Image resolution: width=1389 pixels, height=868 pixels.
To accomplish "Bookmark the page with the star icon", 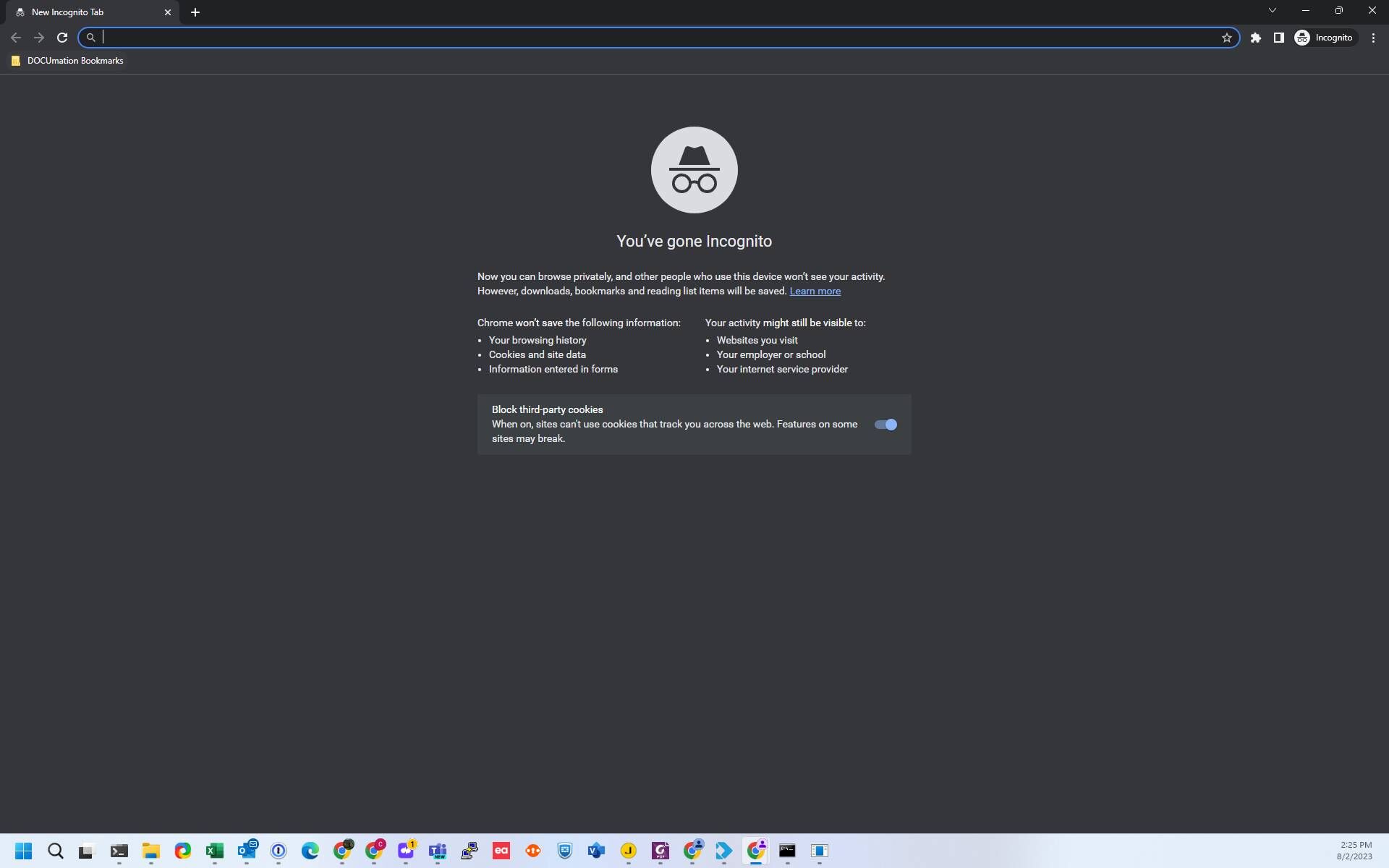I will 1228,38.
